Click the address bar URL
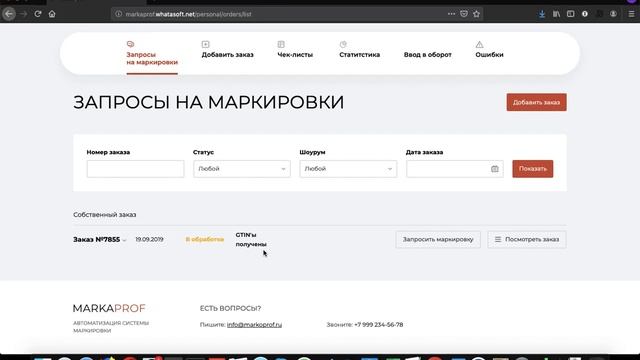The image size is (640, 360). coord(188,14)
